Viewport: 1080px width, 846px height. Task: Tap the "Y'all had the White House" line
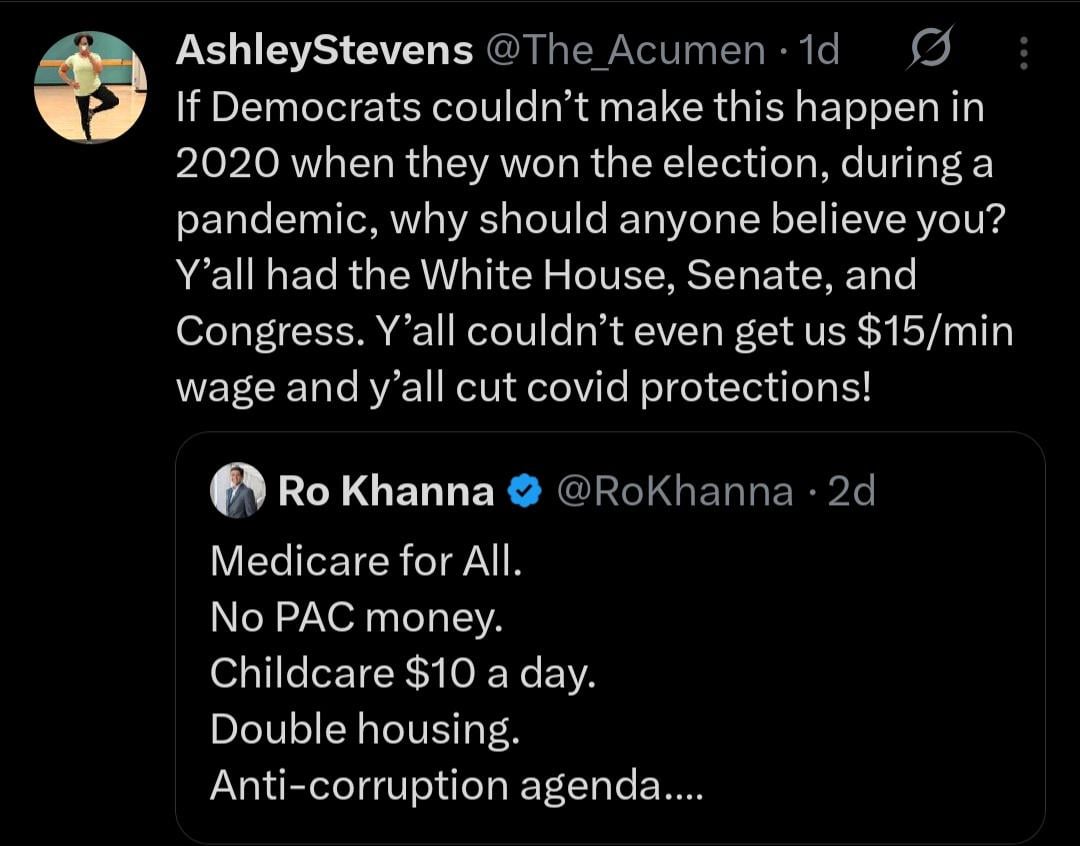545,274
